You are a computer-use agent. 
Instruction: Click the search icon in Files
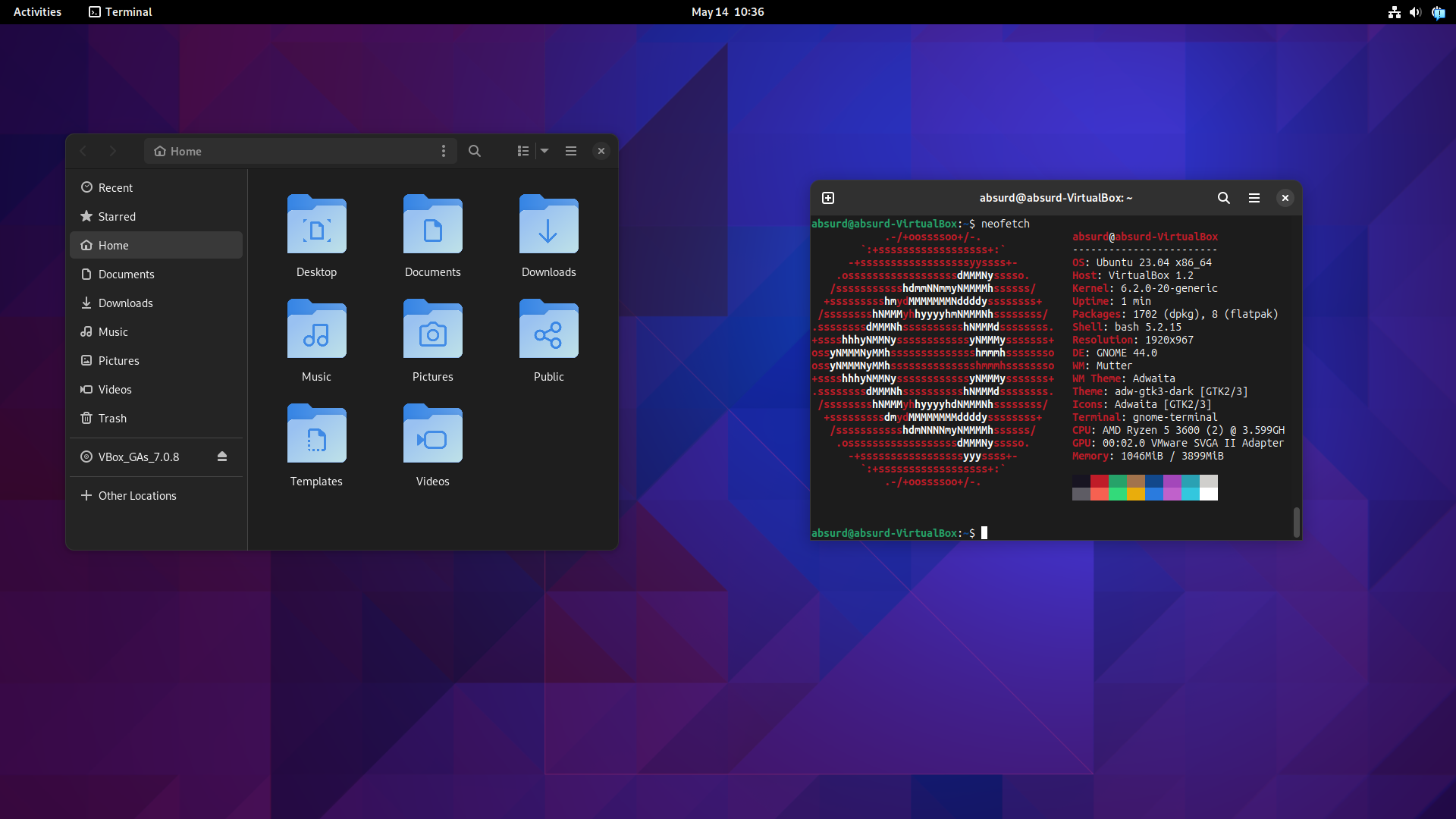[475, 151]
